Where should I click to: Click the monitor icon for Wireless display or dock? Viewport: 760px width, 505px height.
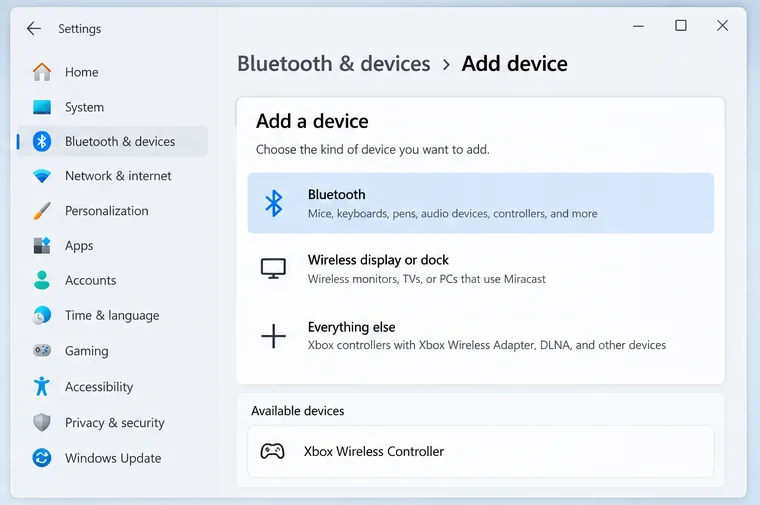pos(273,268)
